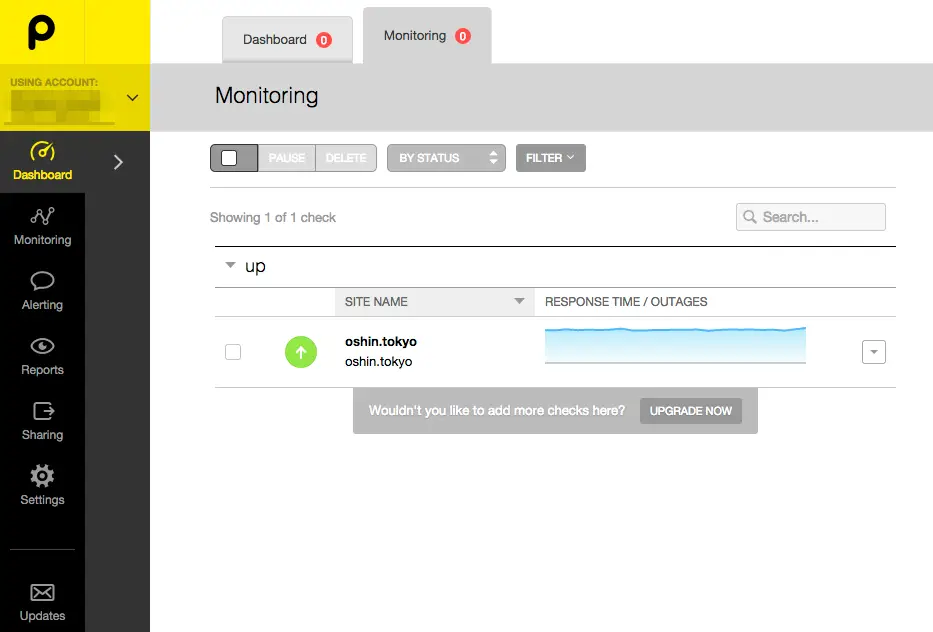Open the oshin.tokyo row actions dropdown
Image resolution: width=933 pixels, height=632 pixels.
pyautogui.click(x=873, y=352)
